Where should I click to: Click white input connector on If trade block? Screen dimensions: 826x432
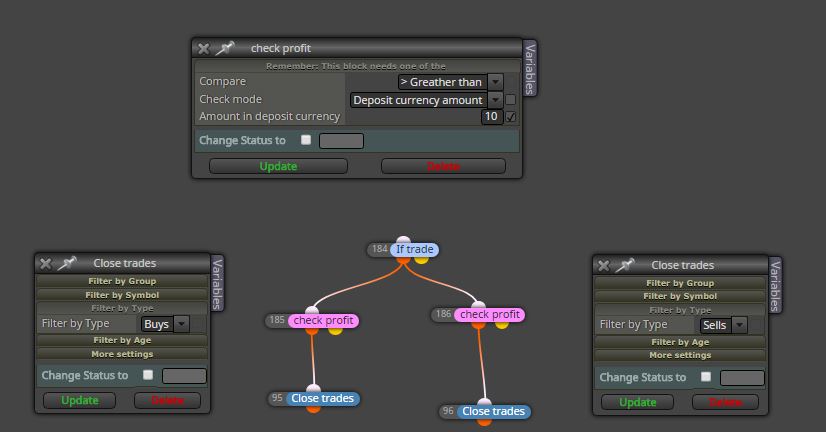[x=404, y=240]
